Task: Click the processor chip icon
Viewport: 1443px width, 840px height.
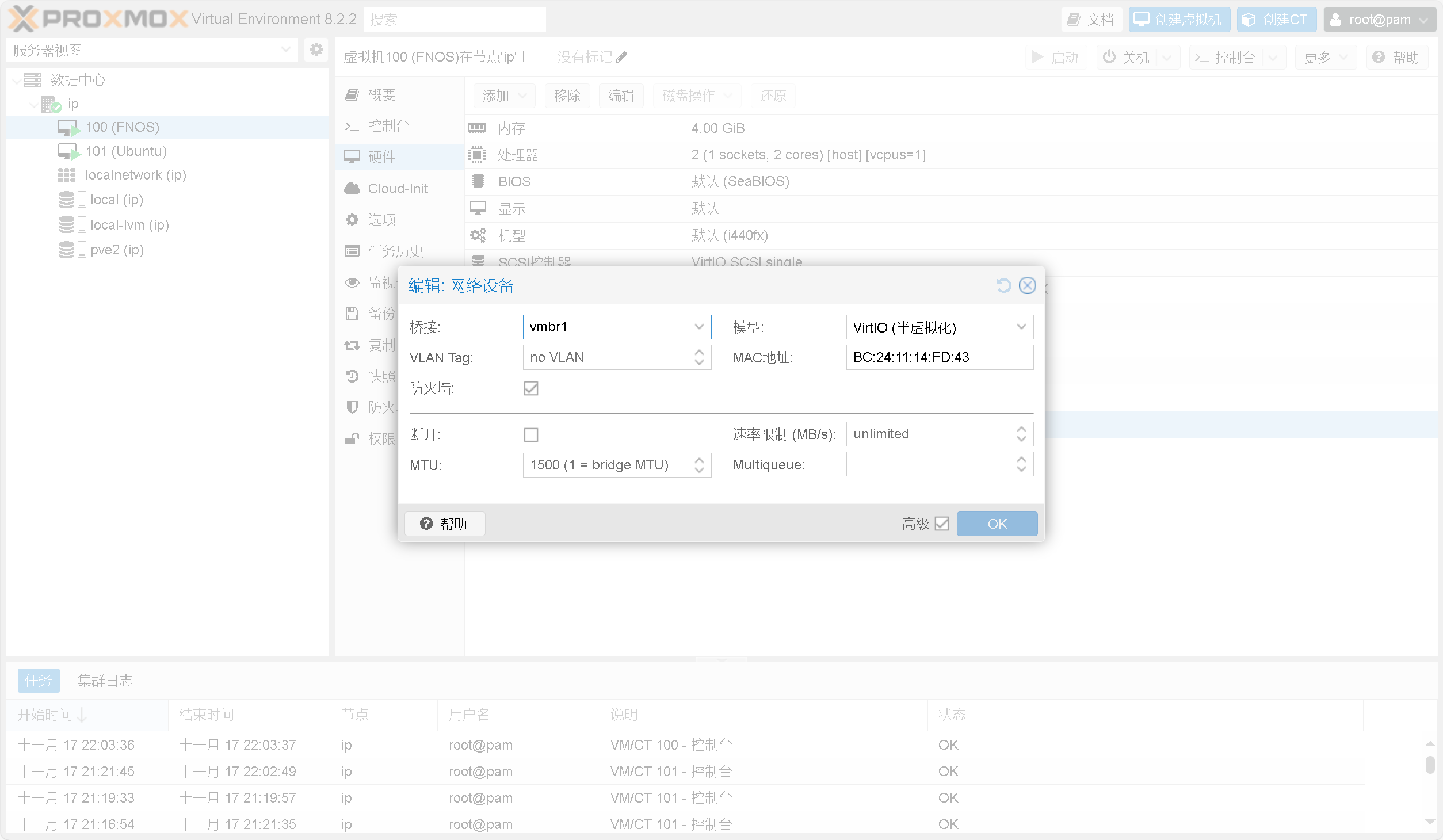Action: [x=477, y=155]
